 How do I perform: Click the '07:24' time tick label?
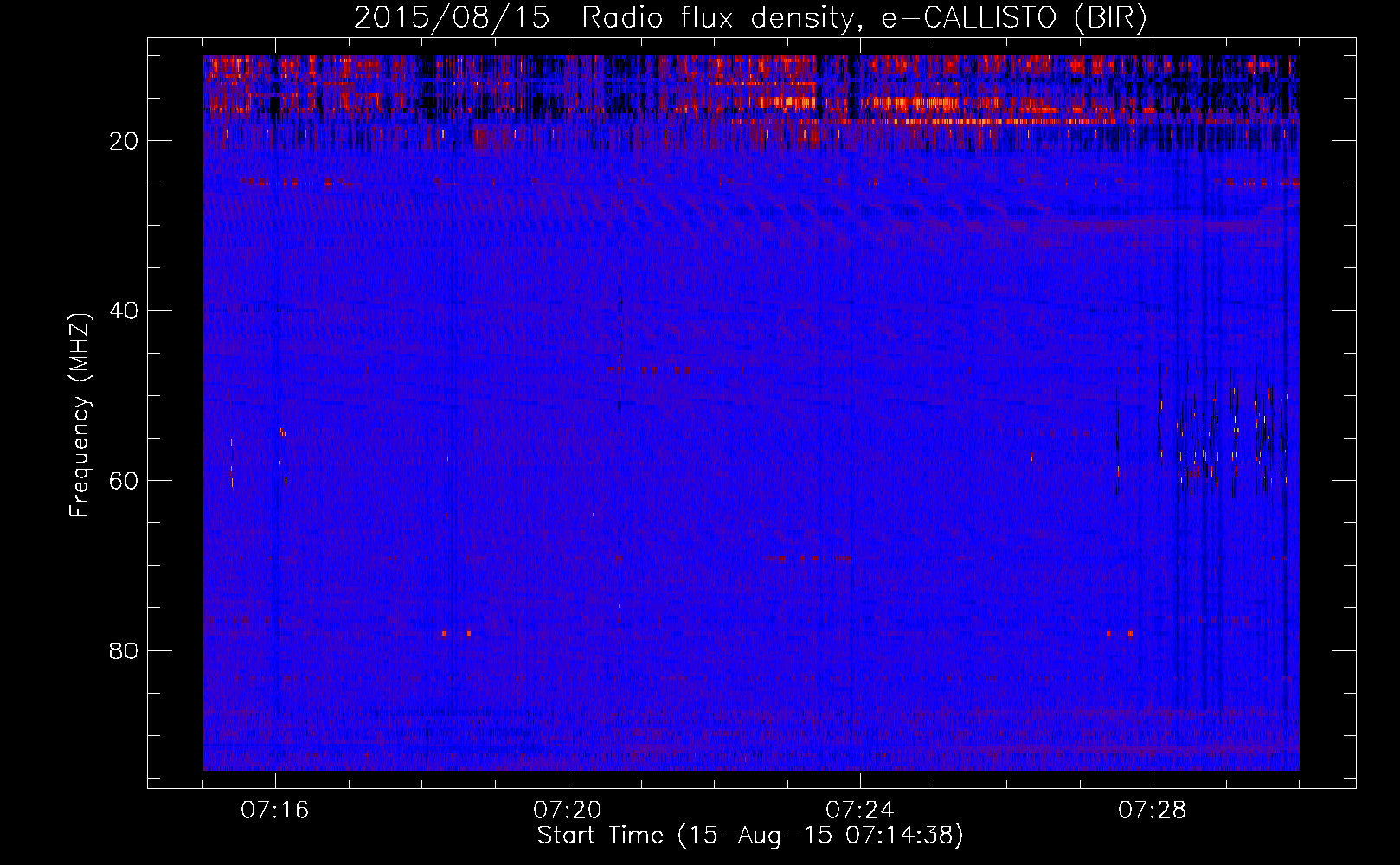click(860, 811)
